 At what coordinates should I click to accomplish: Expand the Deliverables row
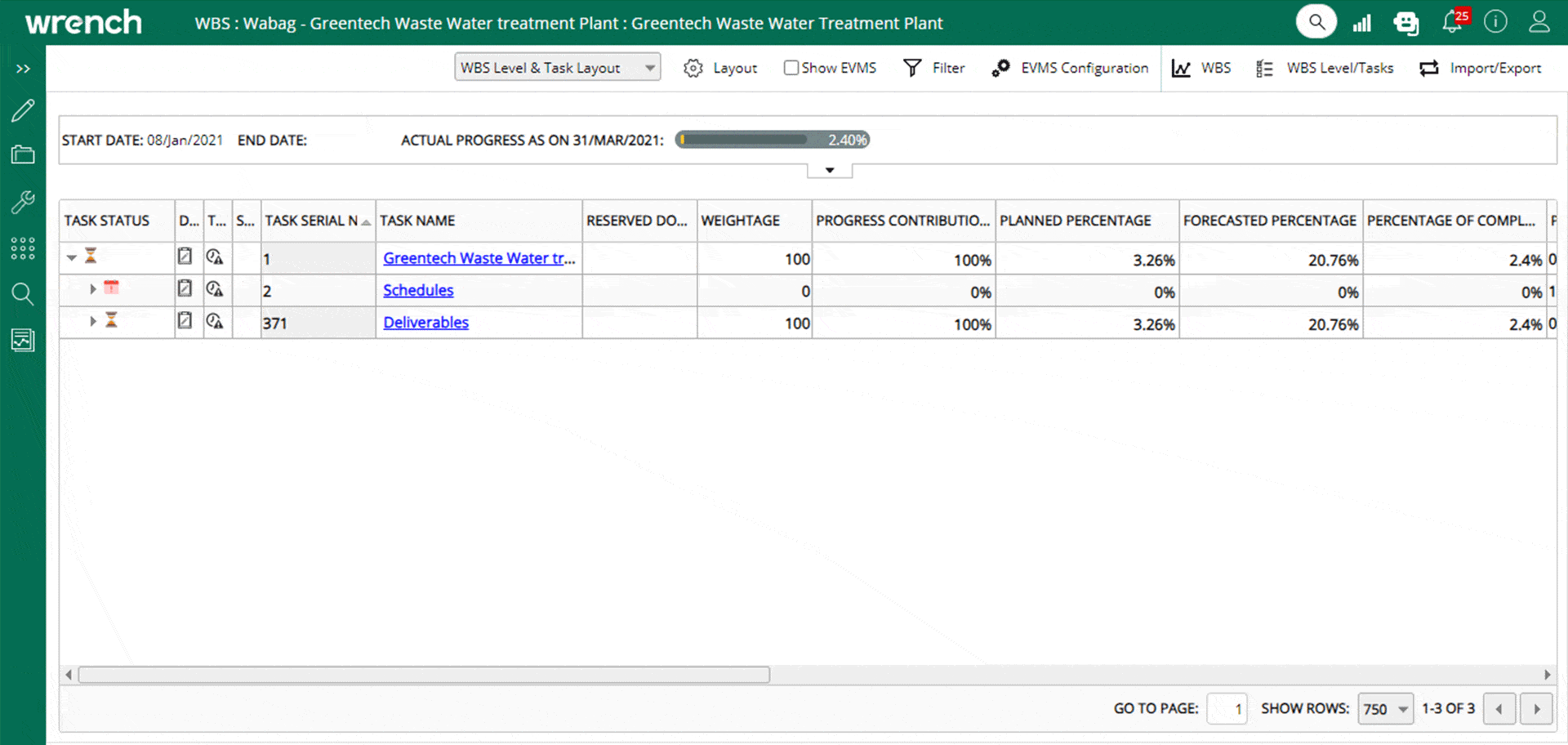click(x=92, y=321)
